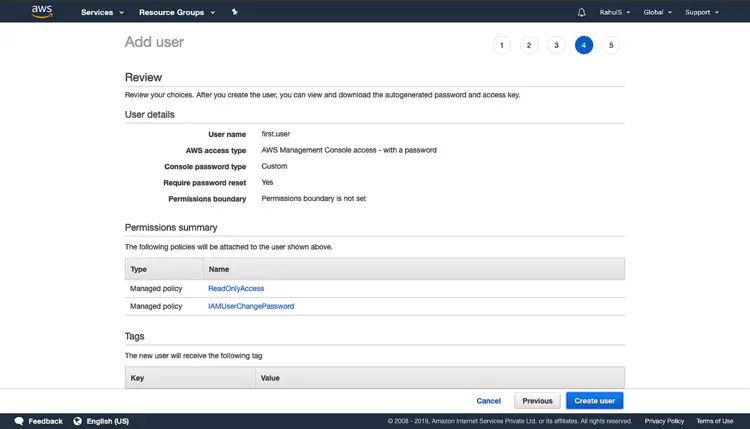750x429 pixels.
Task: Go to step 2 circle
Action: tap(529, 45)
